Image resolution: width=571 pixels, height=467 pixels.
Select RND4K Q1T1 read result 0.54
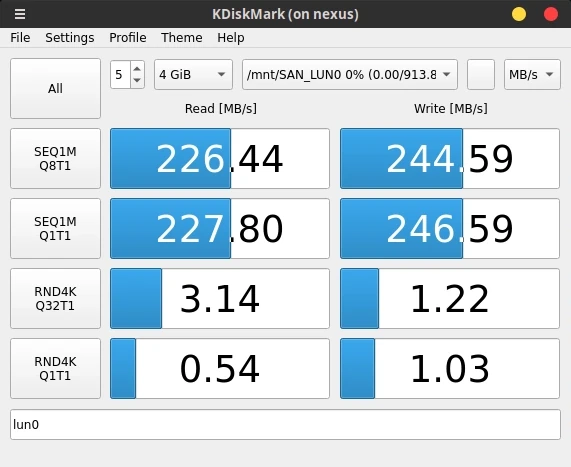click(220, 368)
